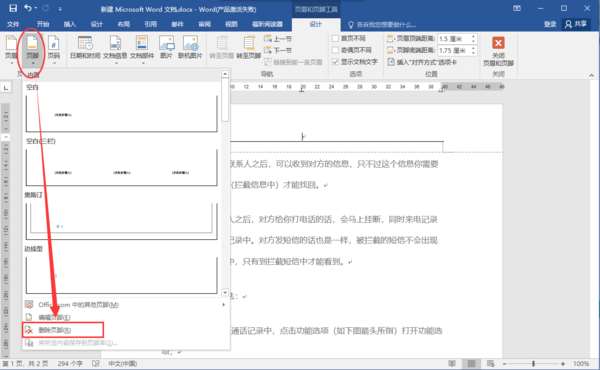
Task: Pick the Blank Three Columns footer thumbnail
Action: tap(122, 168)
